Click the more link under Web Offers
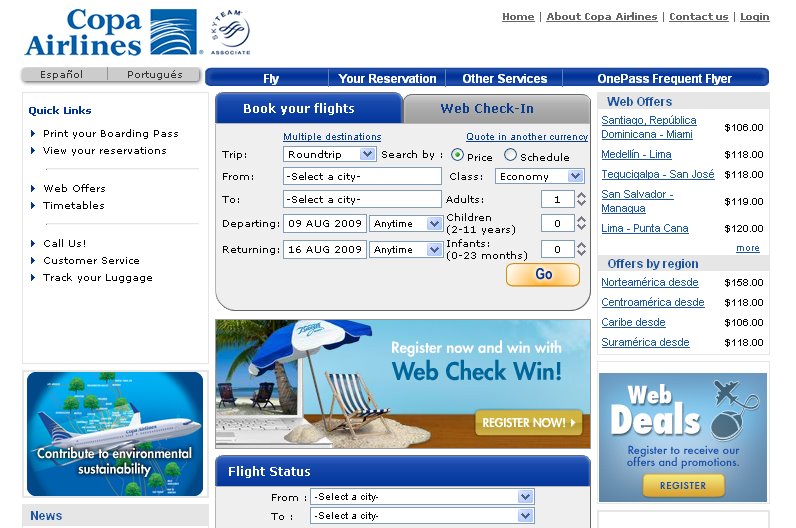The height and width of the screenshot is (528, 796). point(748,248)
